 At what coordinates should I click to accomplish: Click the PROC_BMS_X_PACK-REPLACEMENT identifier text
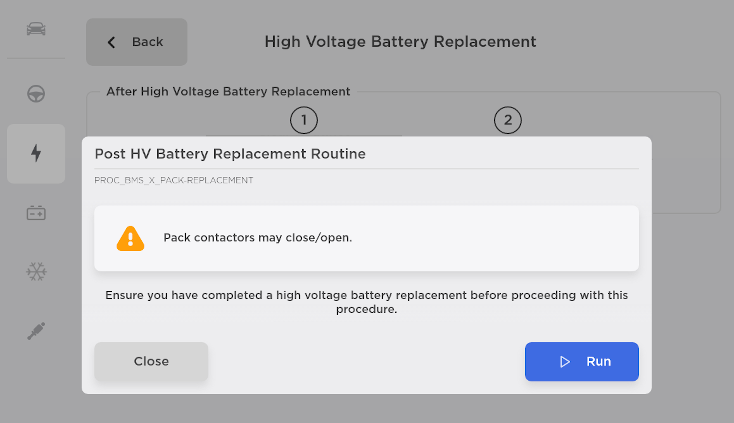173,180
